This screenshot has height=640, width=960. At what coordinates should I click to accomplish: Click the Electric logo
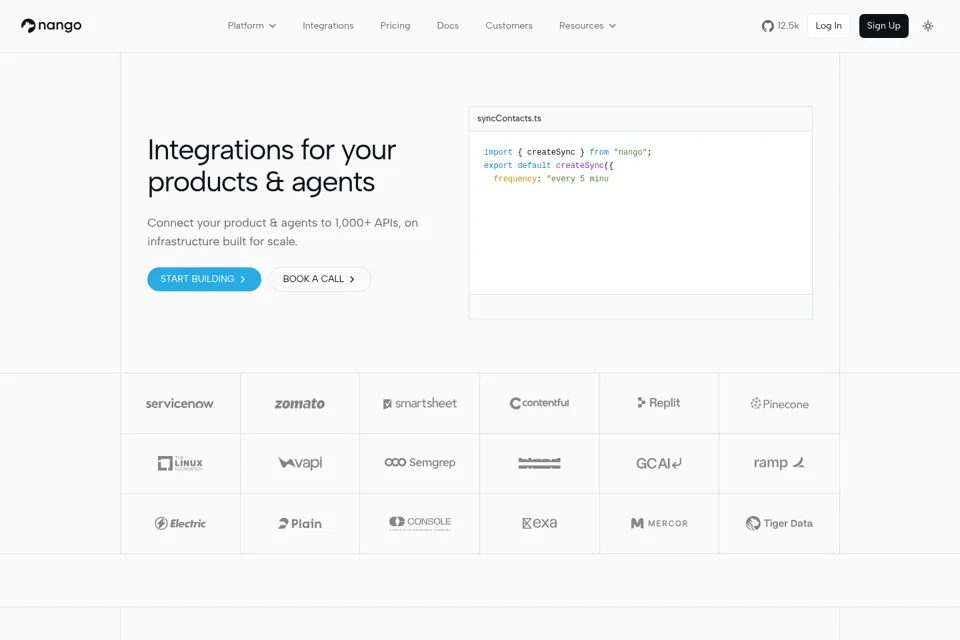(x=180, y=524)
